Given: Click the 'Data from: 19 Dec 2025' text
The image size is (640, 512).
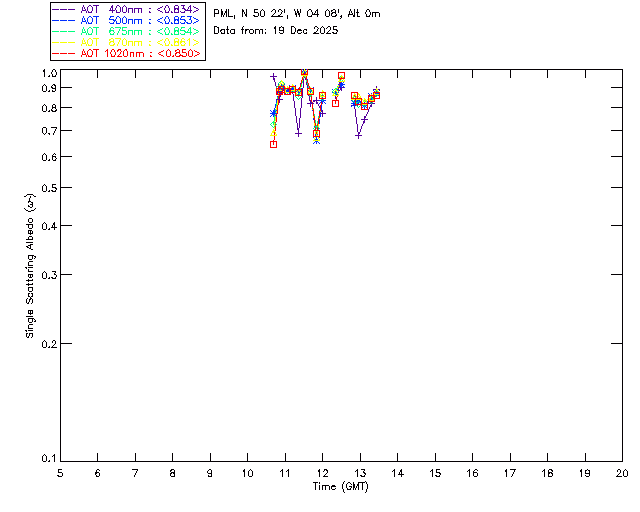Looking at the screenshot, I should pos(276,31).
